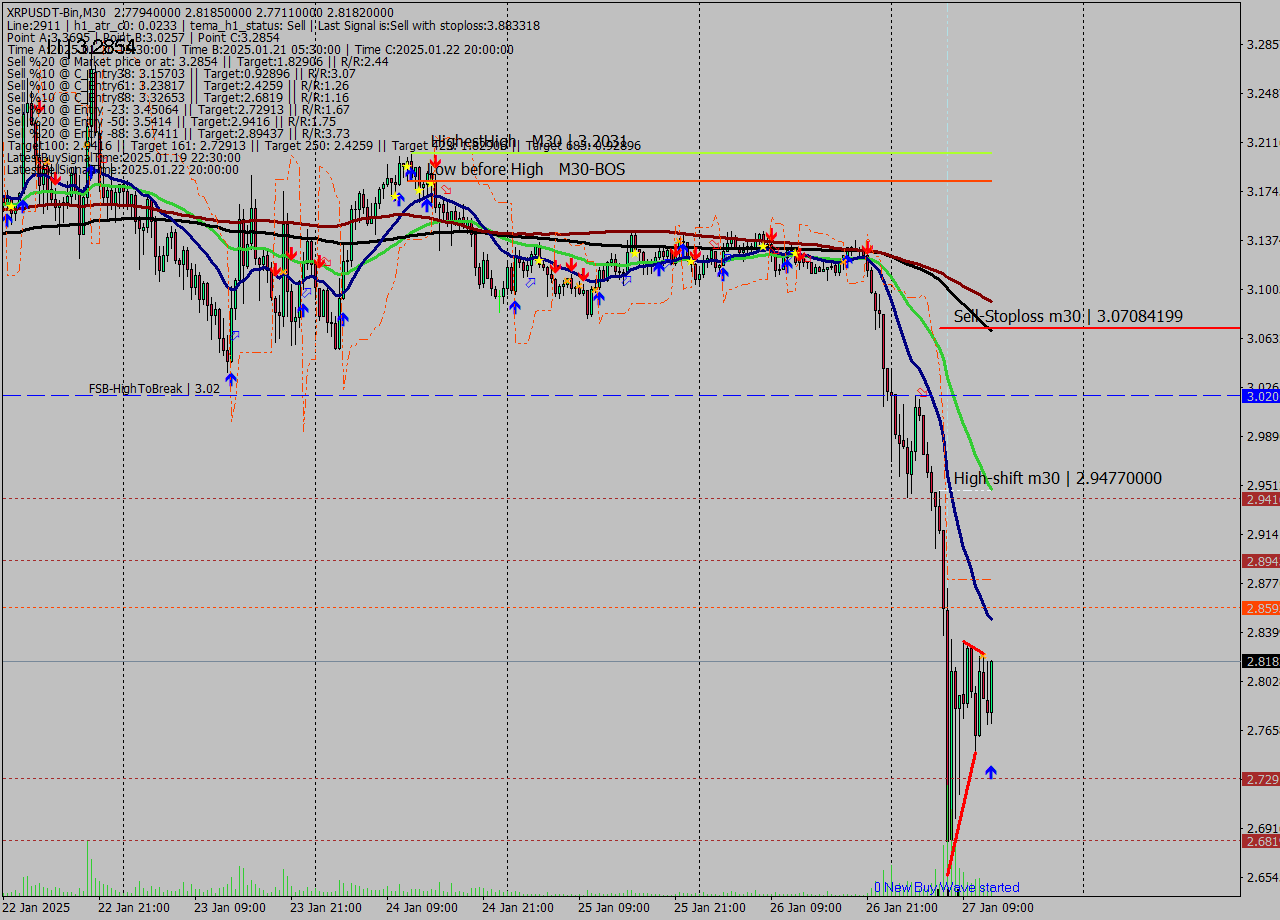
Task: Select the HighestHigh M30 3.2031 label
Action: pos(529,142)
